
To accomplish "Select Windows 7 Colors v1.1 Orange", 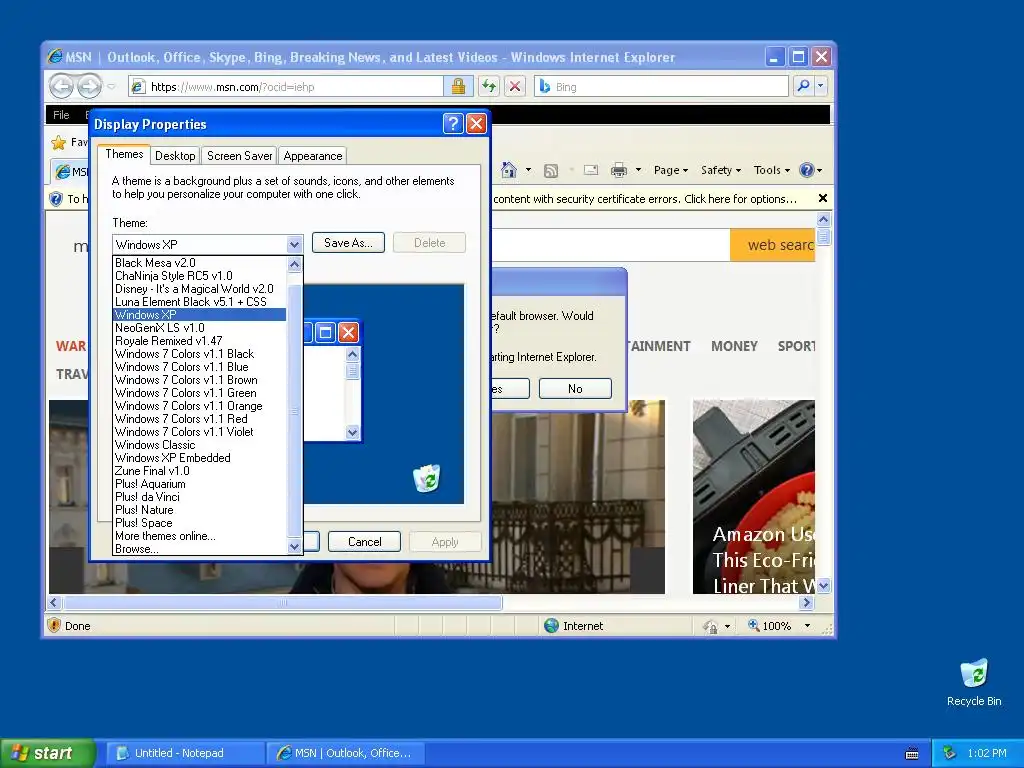I will [199, 406].
